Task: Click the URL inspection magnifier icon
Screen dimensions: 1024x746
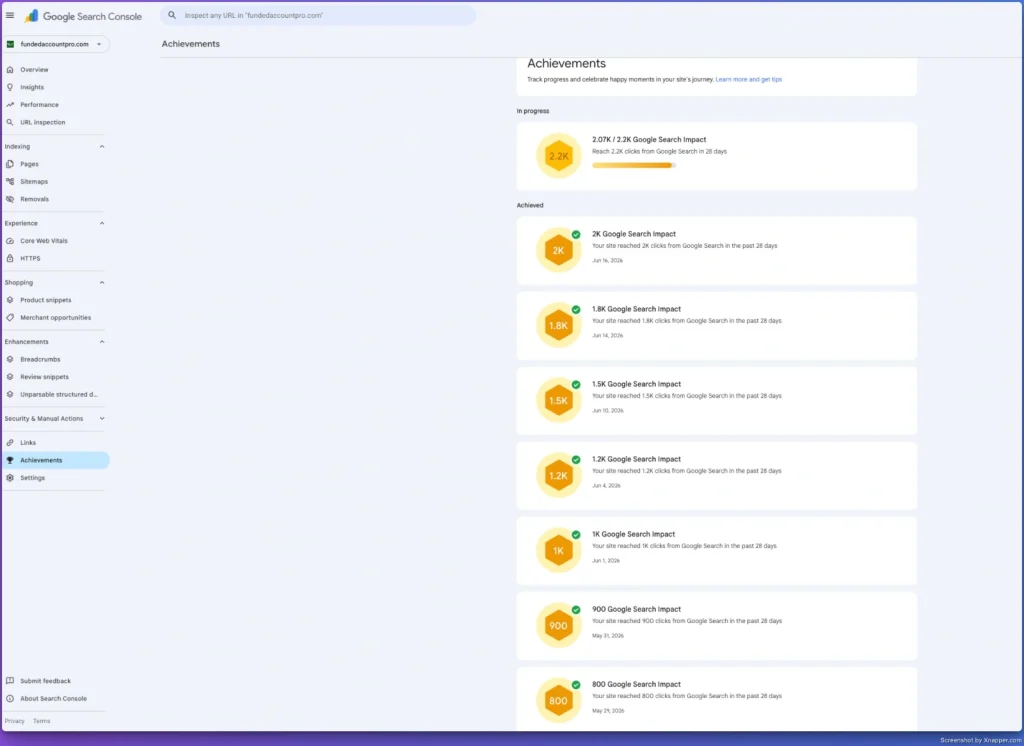Action: (10, 122)
